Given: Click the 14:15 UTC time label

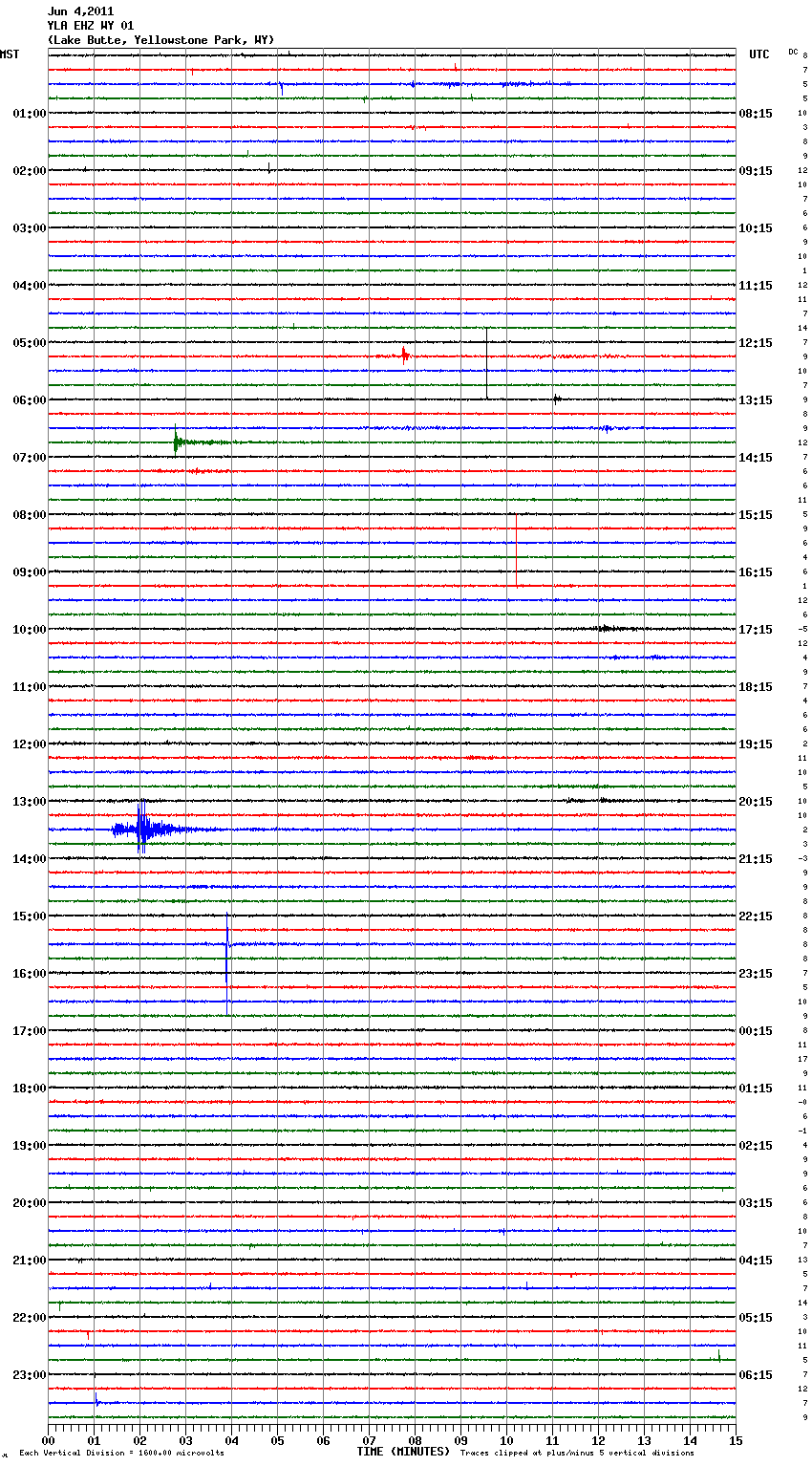Looking at the screenshot, I should point(756,458).
